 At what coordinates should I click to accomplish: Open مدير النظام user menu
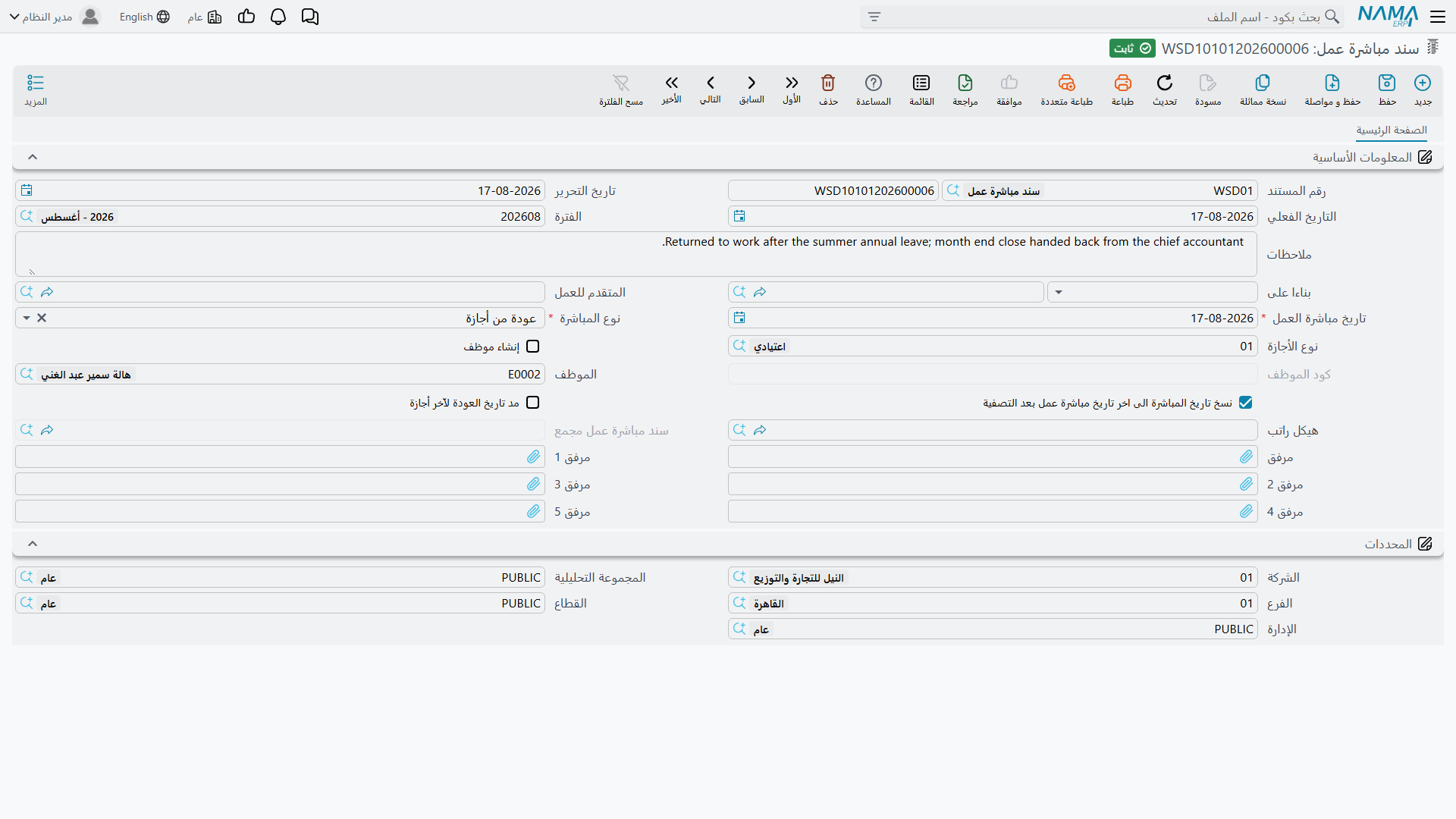[55, 17]
